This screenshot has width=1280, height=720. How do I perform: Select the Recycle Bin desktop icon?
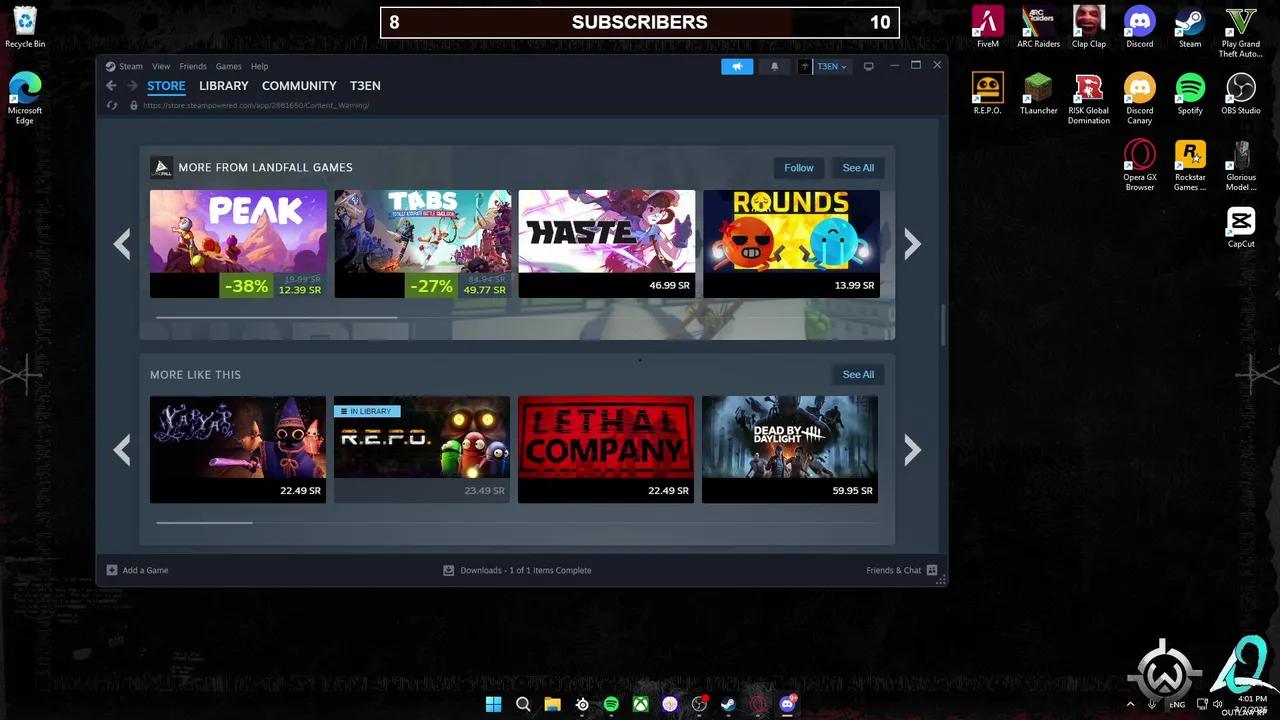click(25, 28)
